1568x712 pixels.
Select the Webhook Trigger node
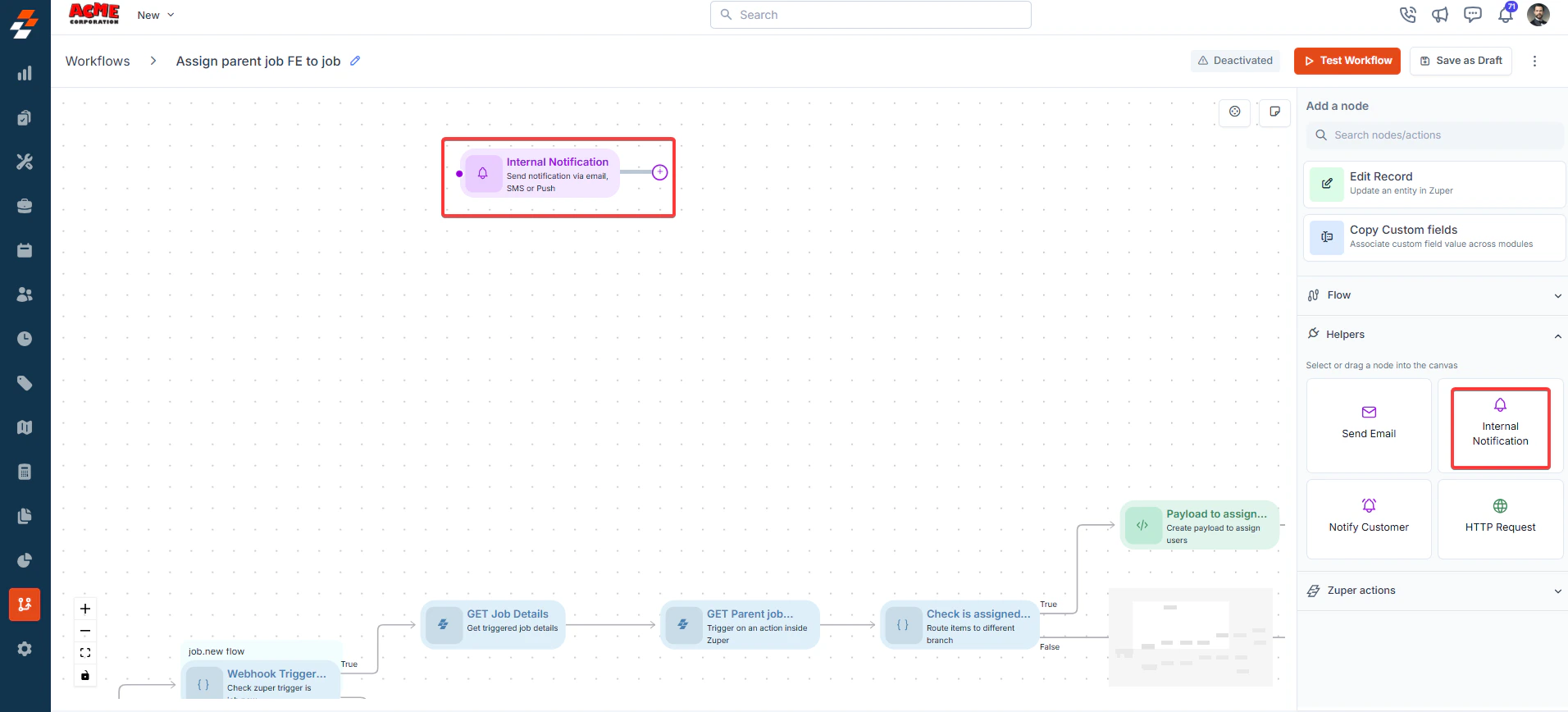[261, 680]
